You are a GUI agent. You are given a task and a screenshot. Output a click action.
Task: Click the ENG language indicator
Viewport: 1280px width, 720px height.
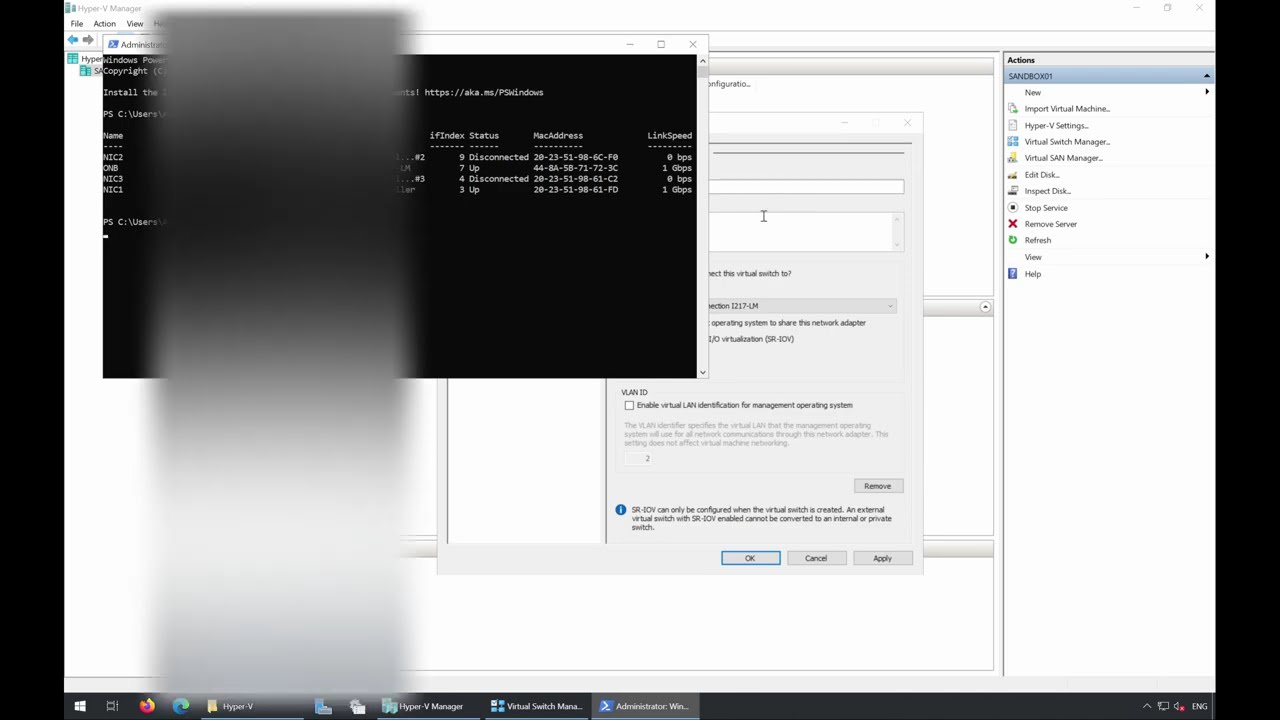(x=1199, y=706)
